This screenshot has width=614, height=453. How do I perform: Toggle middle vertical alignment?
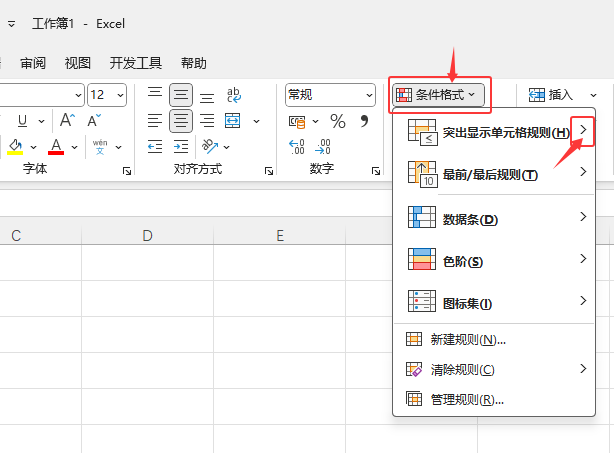[x=181, y=95]
